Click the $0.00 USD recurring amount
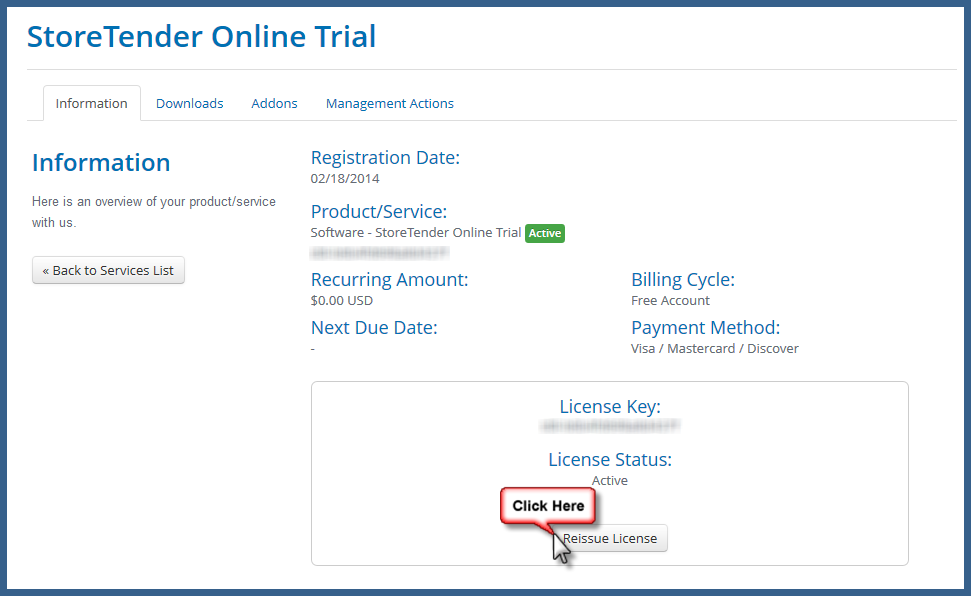 coord(342,300)
